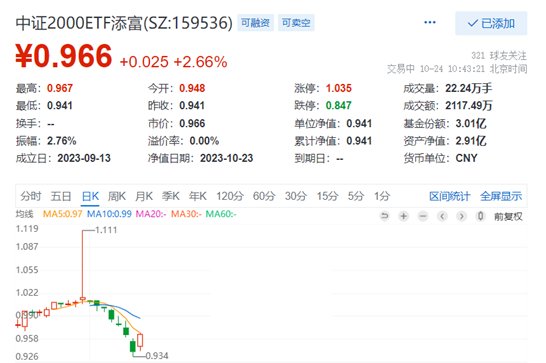Image resolution: width=546 pixels, height=363 pixels.
Task: Click the 321 球友关注 followers text
Action: [x=499, y=55]
